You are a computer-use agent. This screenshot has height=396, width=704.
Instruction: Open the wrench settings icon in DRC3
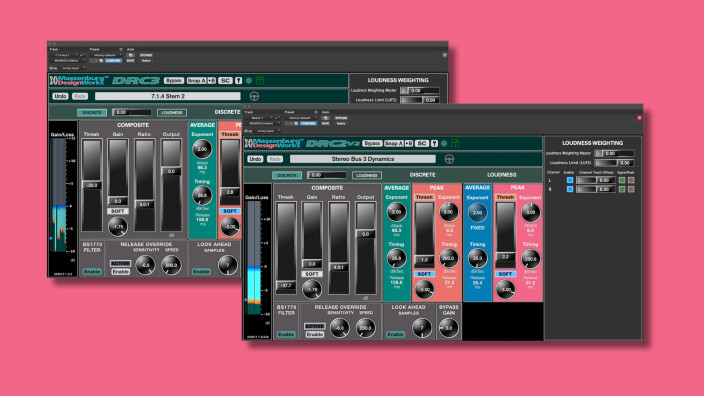click(238, 80)
